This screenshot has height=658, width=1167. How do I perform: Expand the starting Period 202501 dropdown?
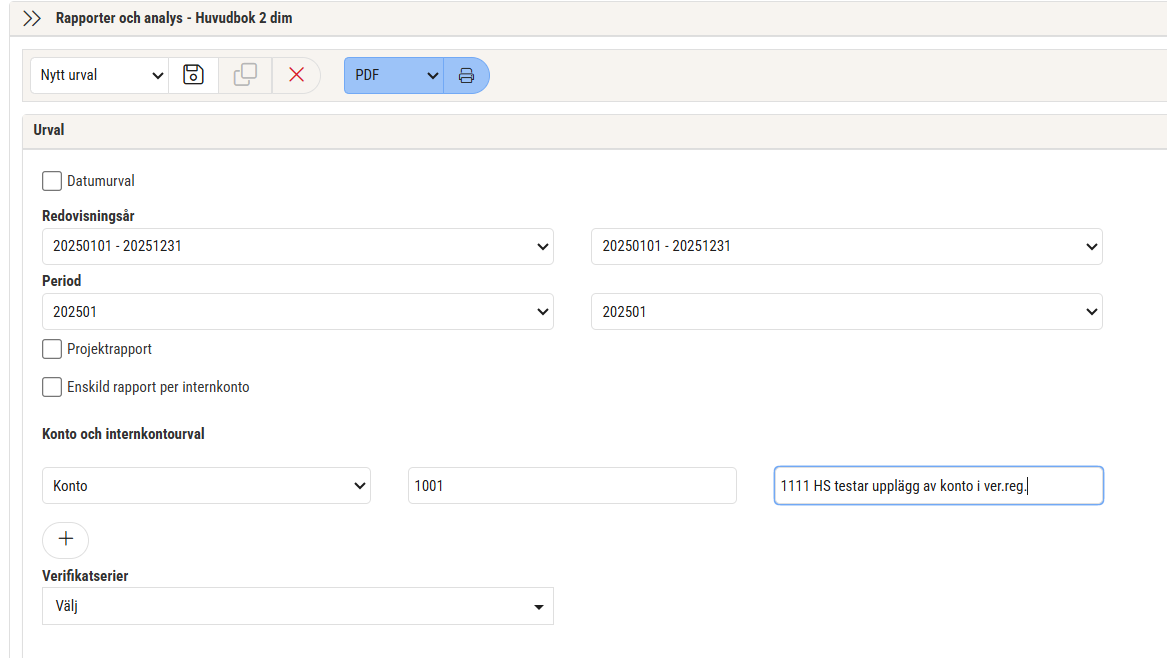click(297, 312)
